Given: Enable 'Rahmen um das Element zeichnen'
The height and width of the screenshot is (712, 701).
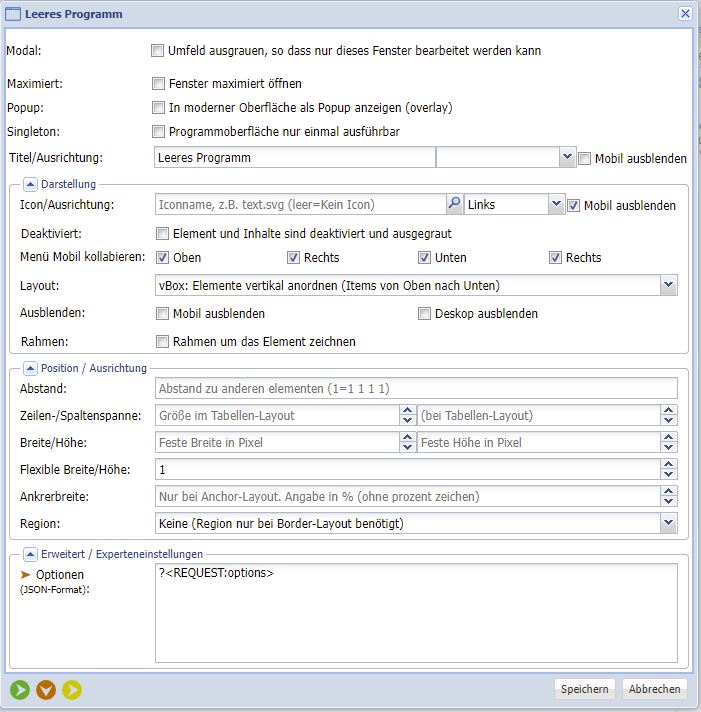Looking at the screenshot, I should click(x=163, y=342).
